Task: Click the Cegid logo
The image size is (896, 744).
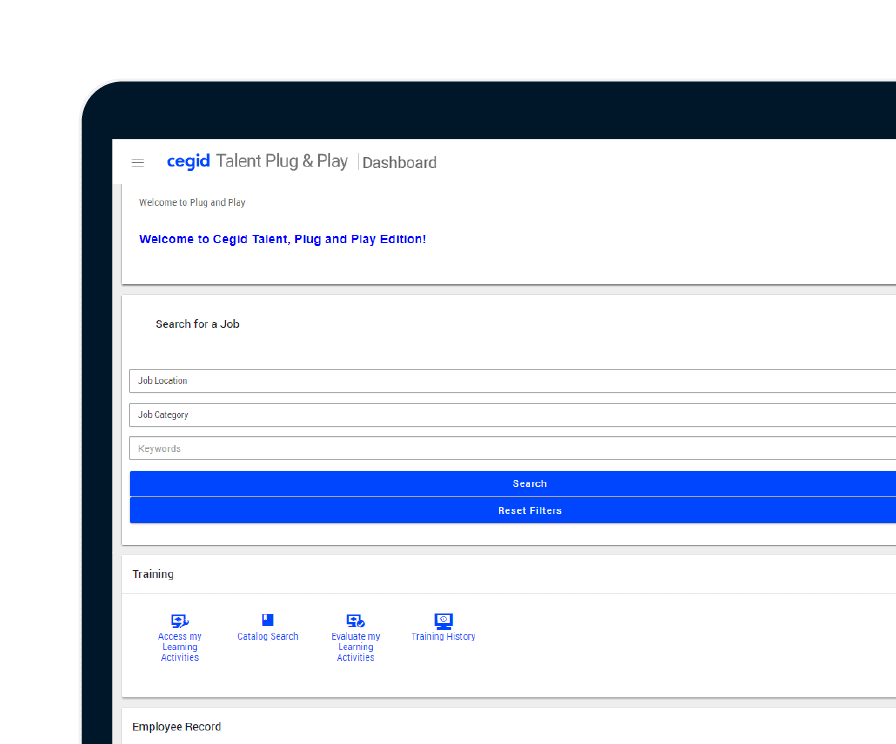Action: [x=188, y=161]
